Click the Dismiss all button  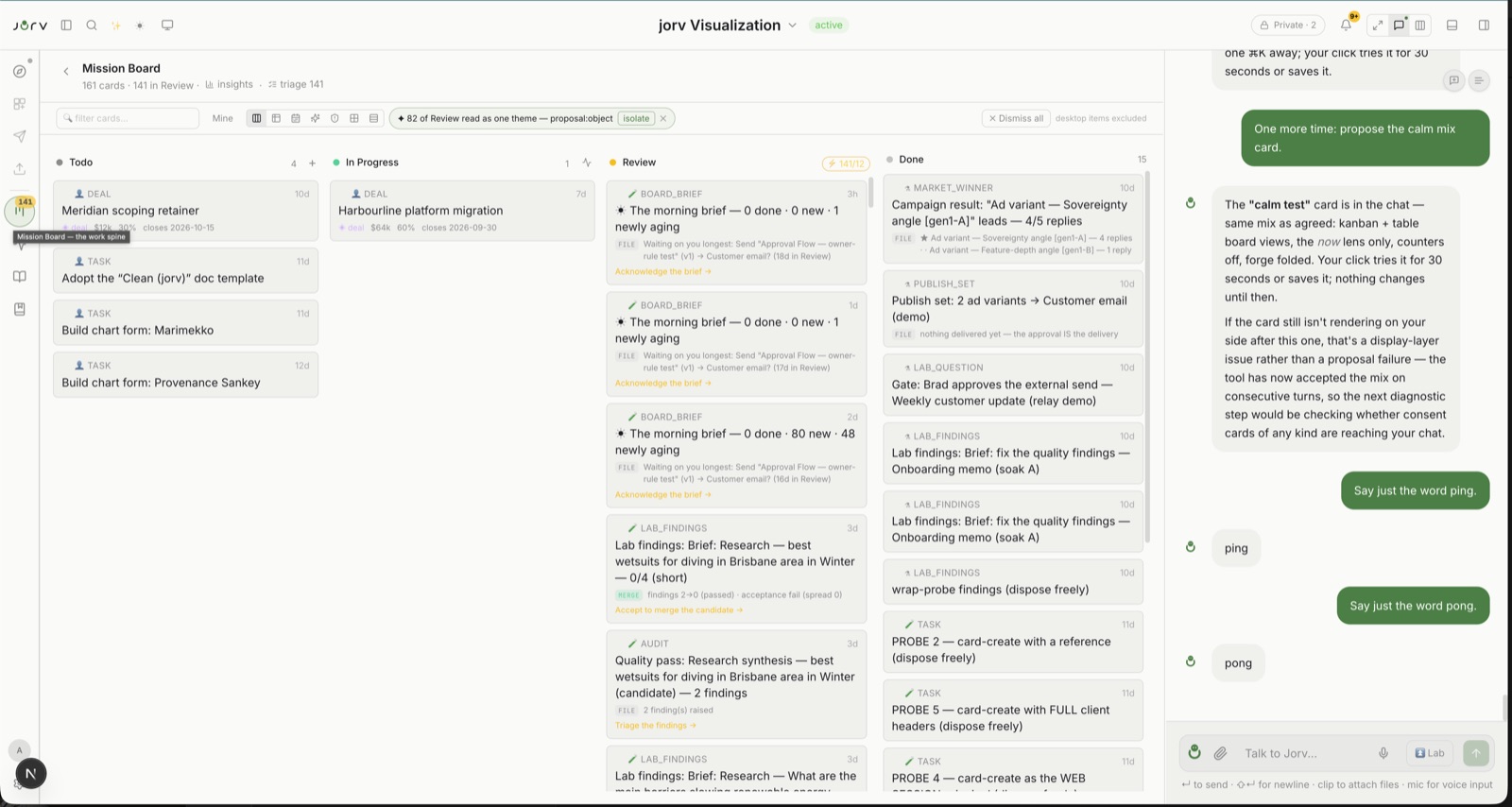(1016, 118)
